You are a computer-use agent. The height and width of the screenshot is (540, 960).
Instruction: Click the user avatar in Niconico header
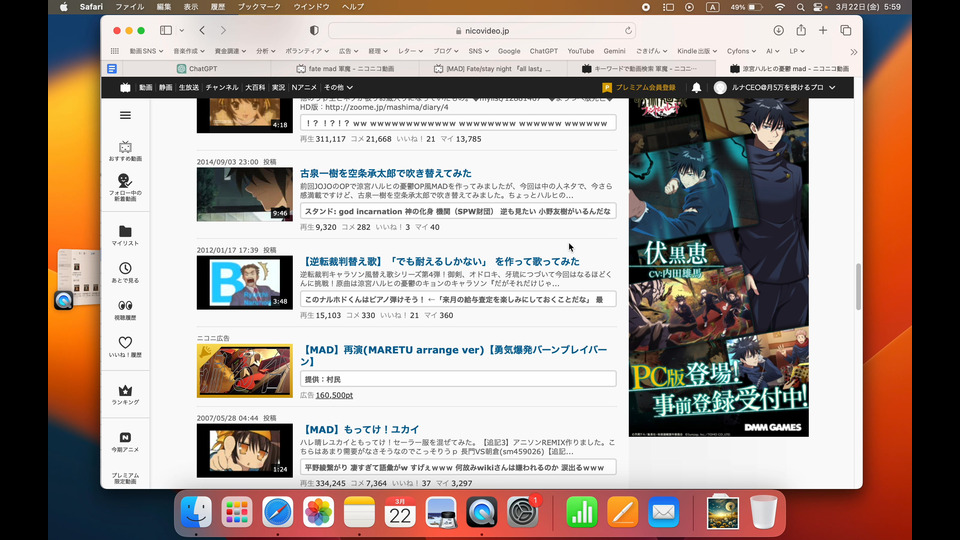coord(720,88)
